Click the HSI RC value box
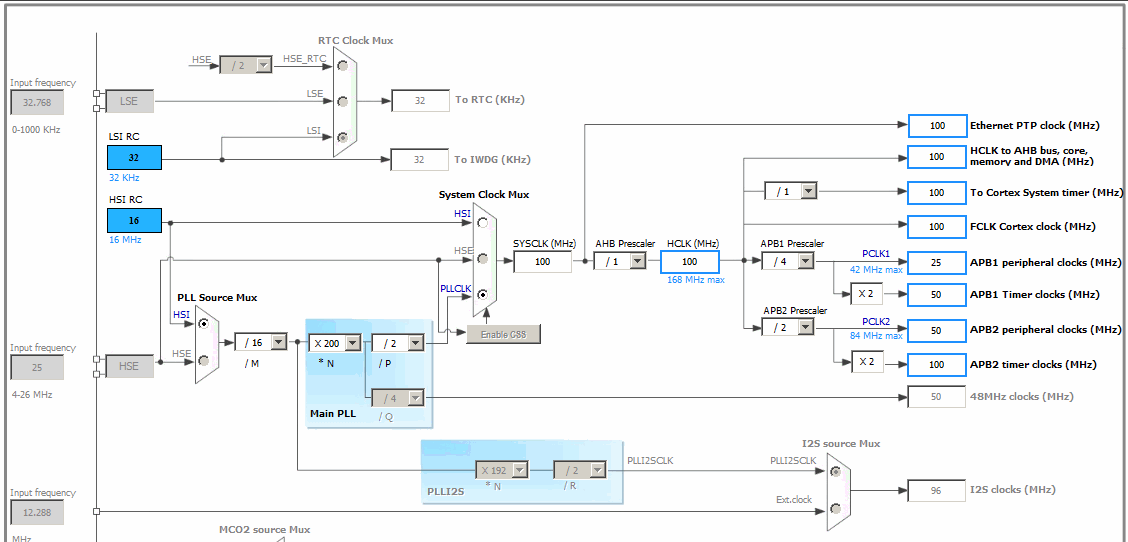Screen dimensions: 1128x542 point(135,220)
